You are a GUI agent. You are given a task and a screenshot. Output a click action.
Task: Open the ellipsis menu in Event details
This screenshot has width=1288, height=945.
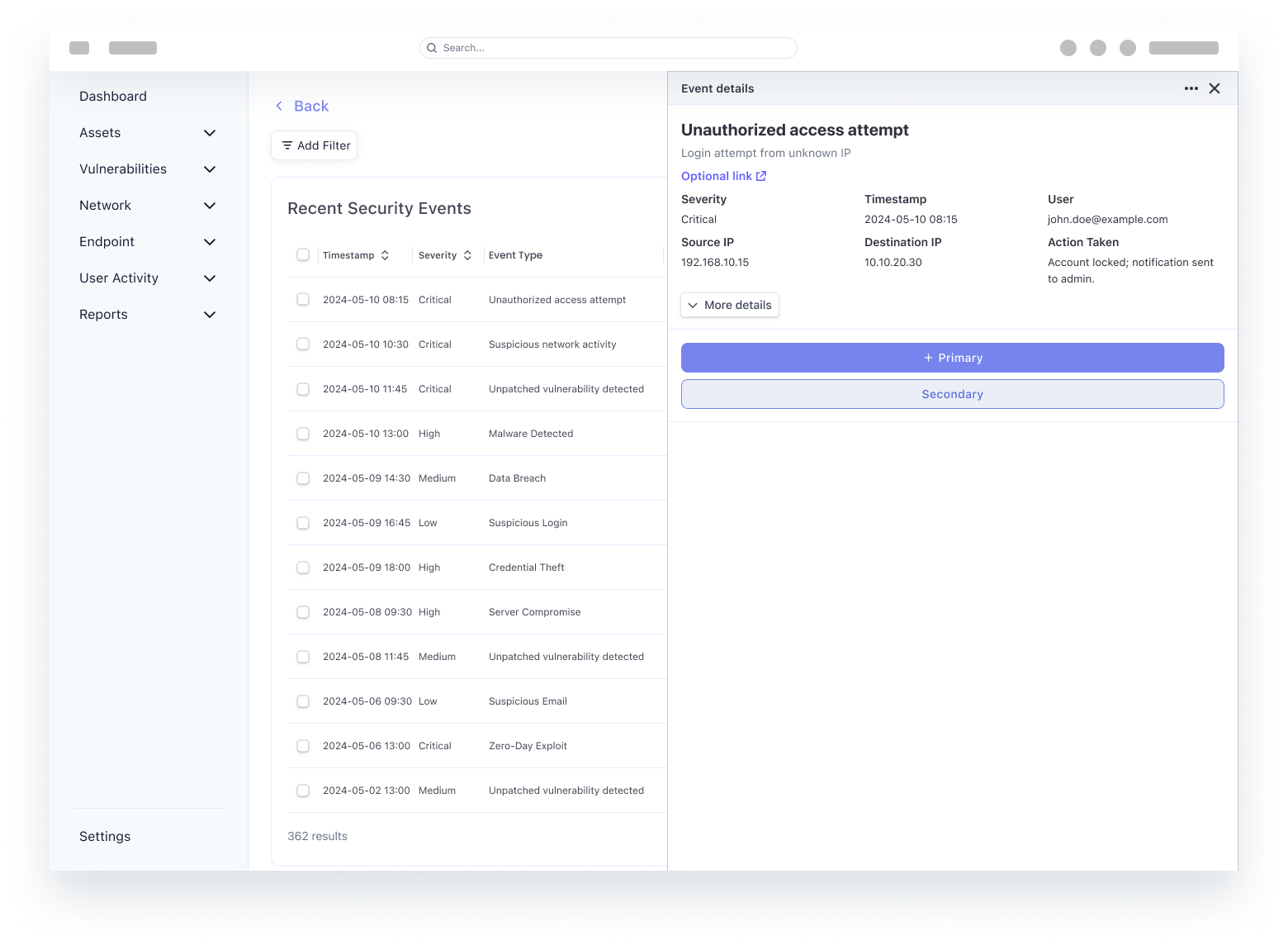[x=1191, y=88]
